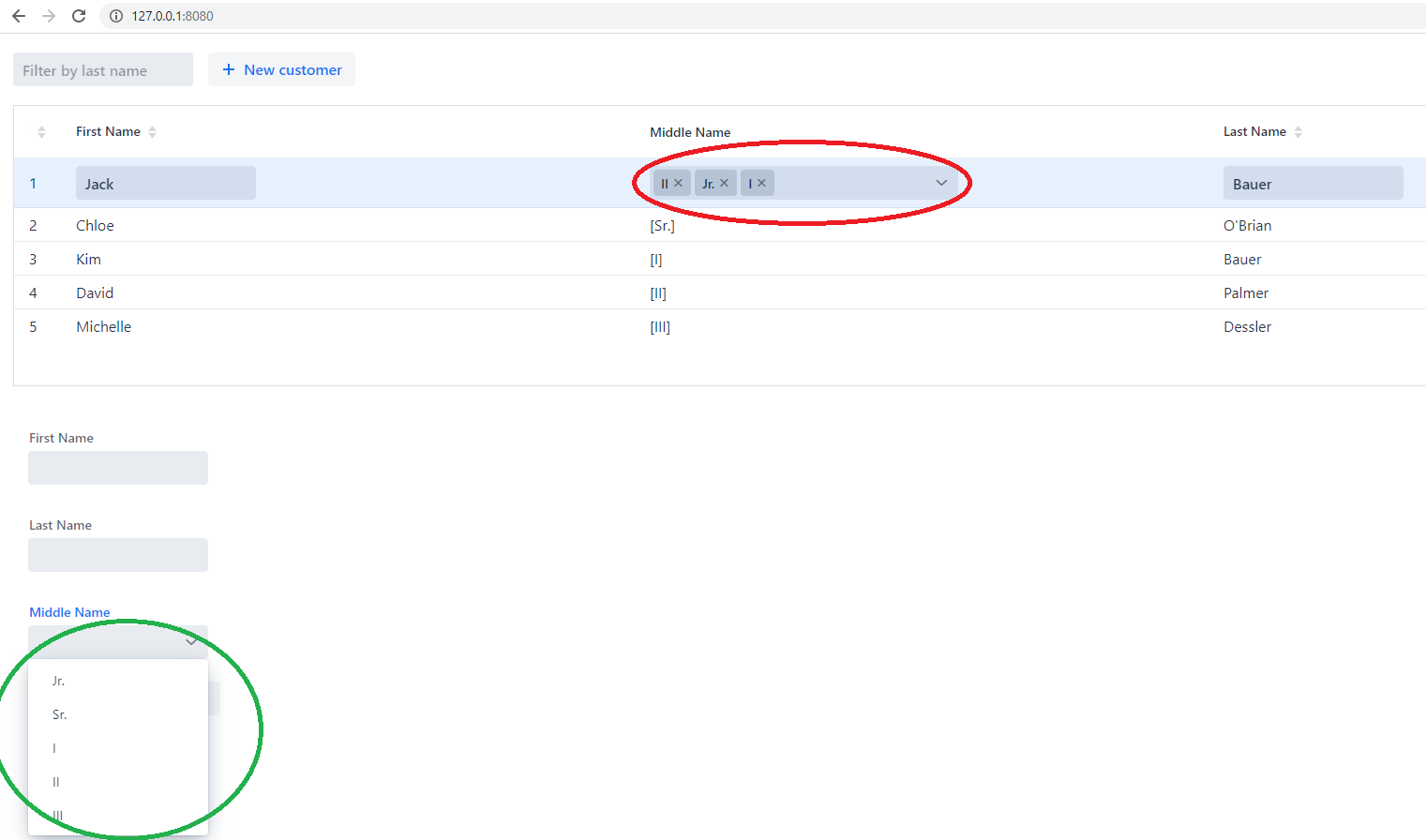Toggle the form's Middle Name dropdown chevron
This screenshot has width=1426, height=840.
191,642
